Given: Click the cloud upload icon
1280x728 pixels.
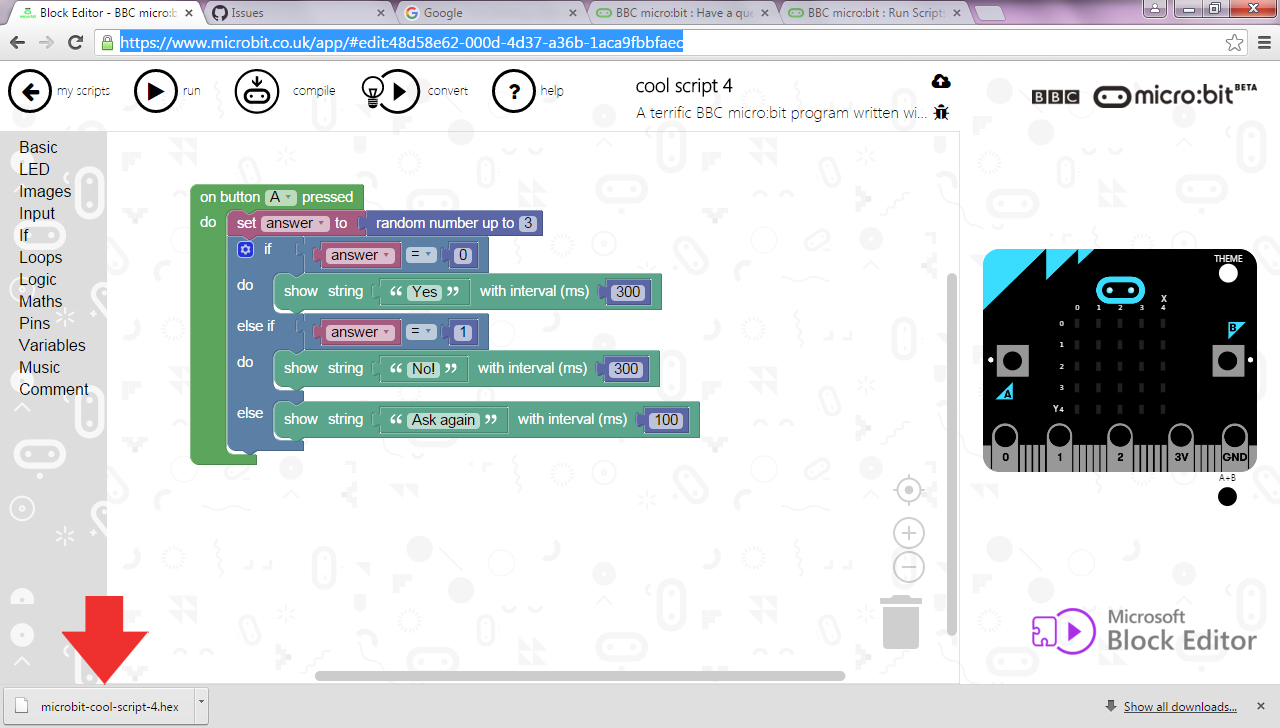Looking at the screenshot, I should (x=940, y=82).
